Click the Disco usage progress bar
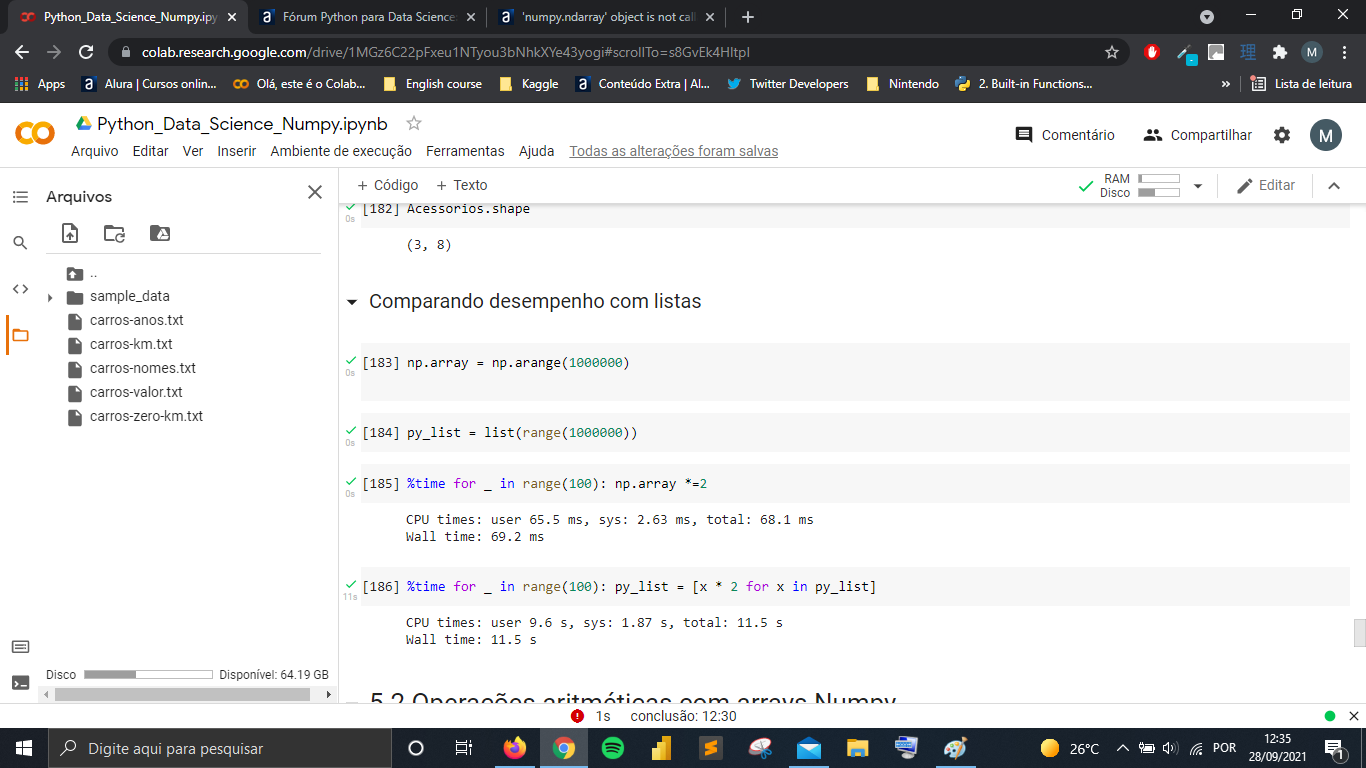 click(148, 675)
